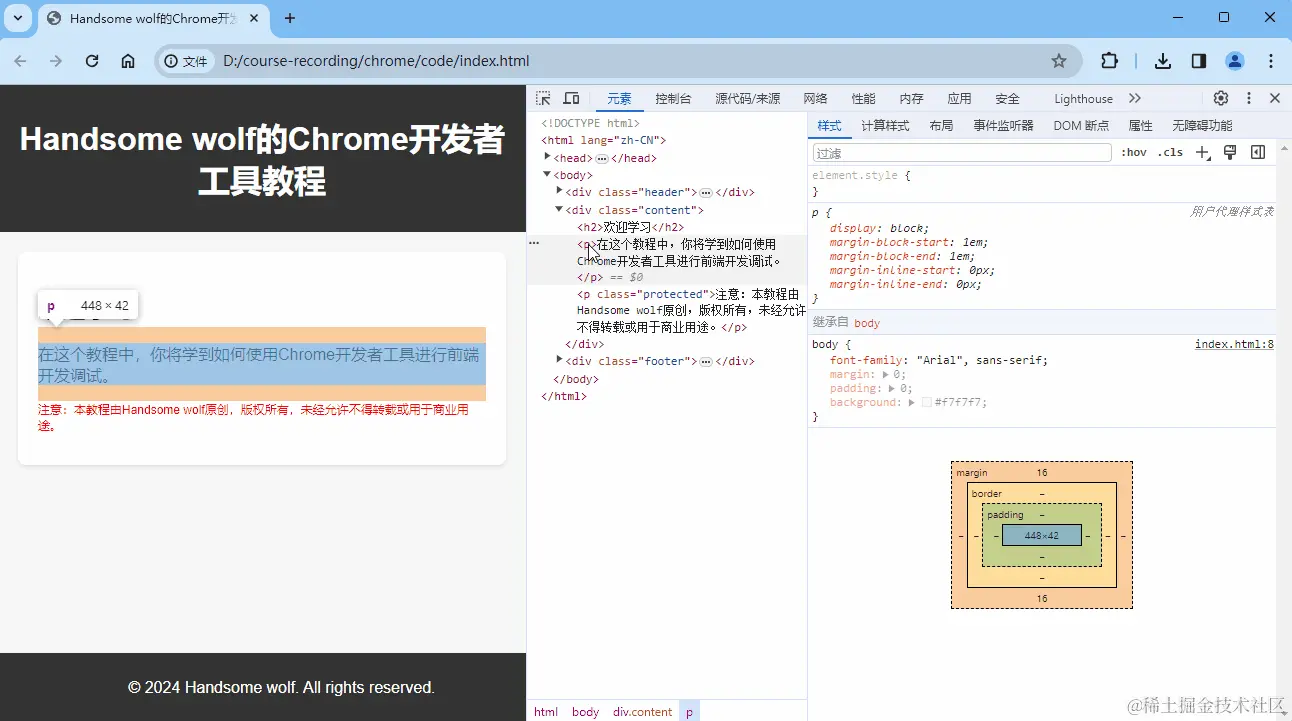Screen dimensions: 1292x721
Task: Show more DevTools tabs via double chevron
Action: 1134,98
